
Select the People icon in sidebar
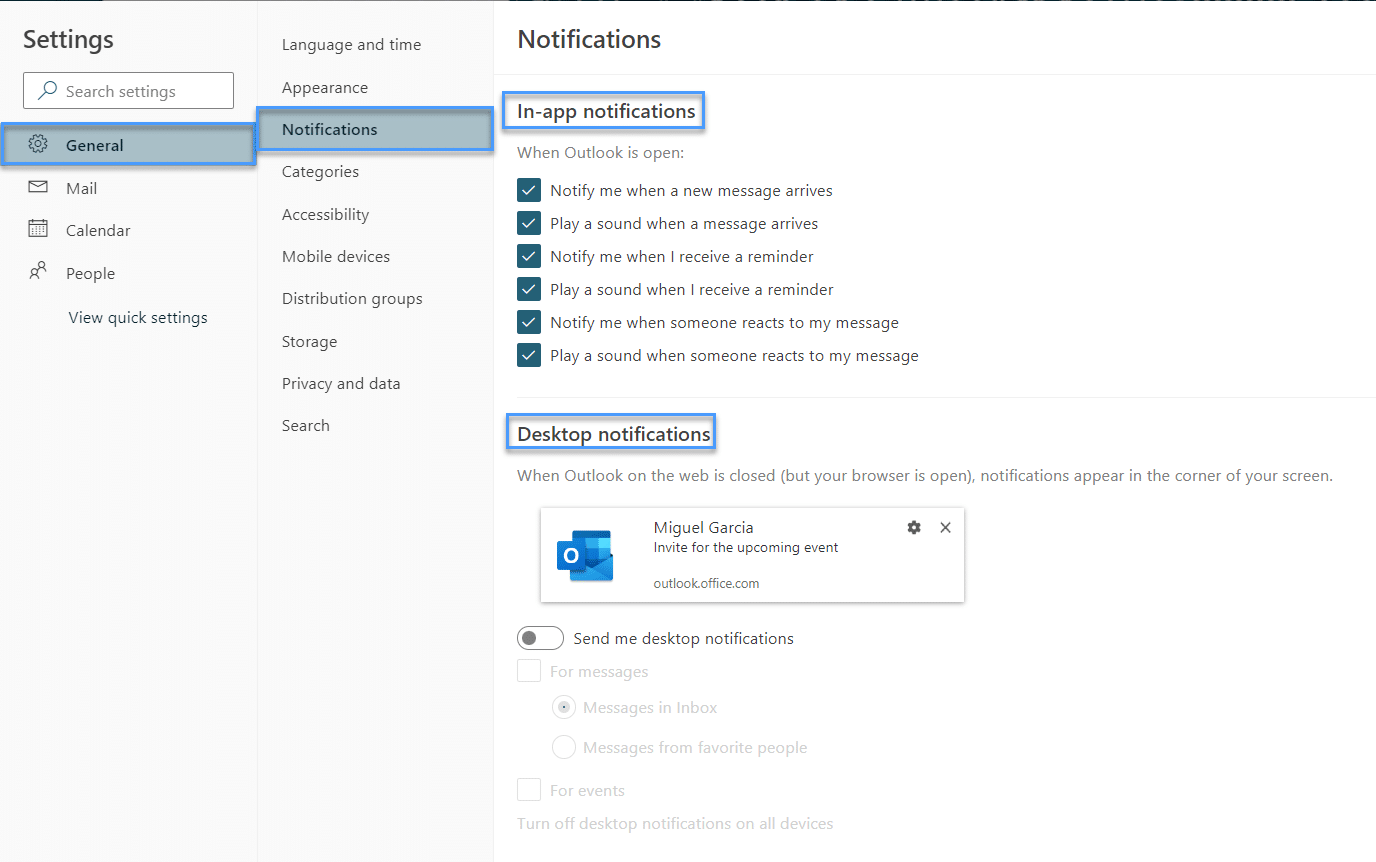[x=38, y=272]
